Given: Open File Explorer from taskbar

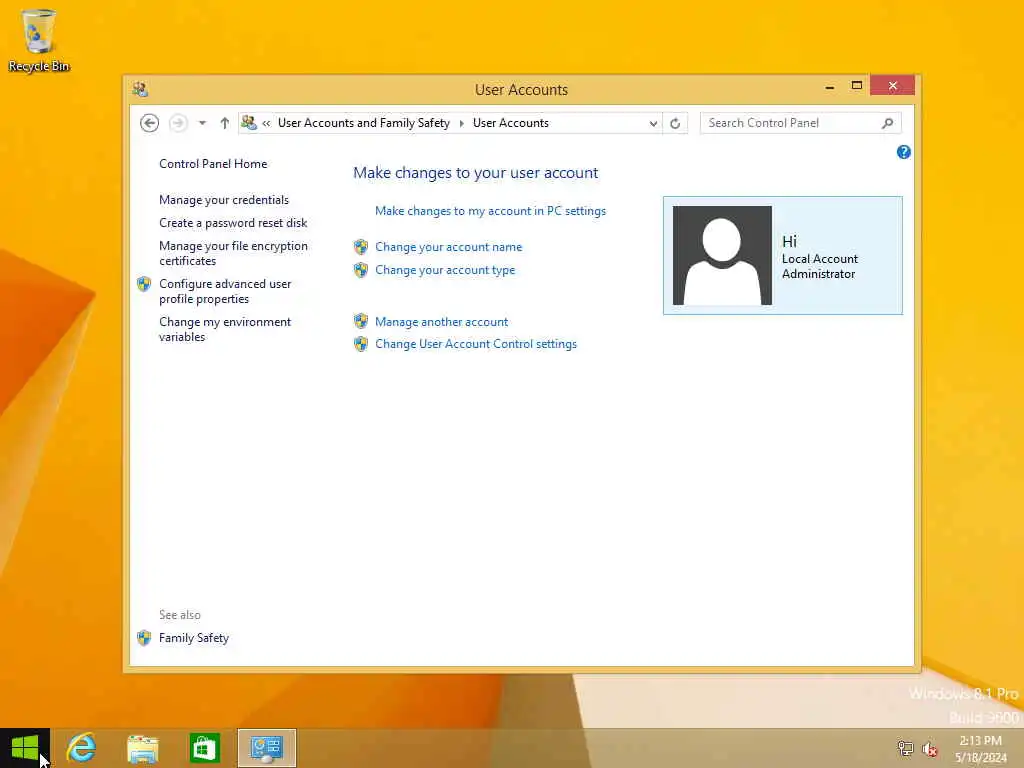Looking at the screenshot, I should coord(143,748).
